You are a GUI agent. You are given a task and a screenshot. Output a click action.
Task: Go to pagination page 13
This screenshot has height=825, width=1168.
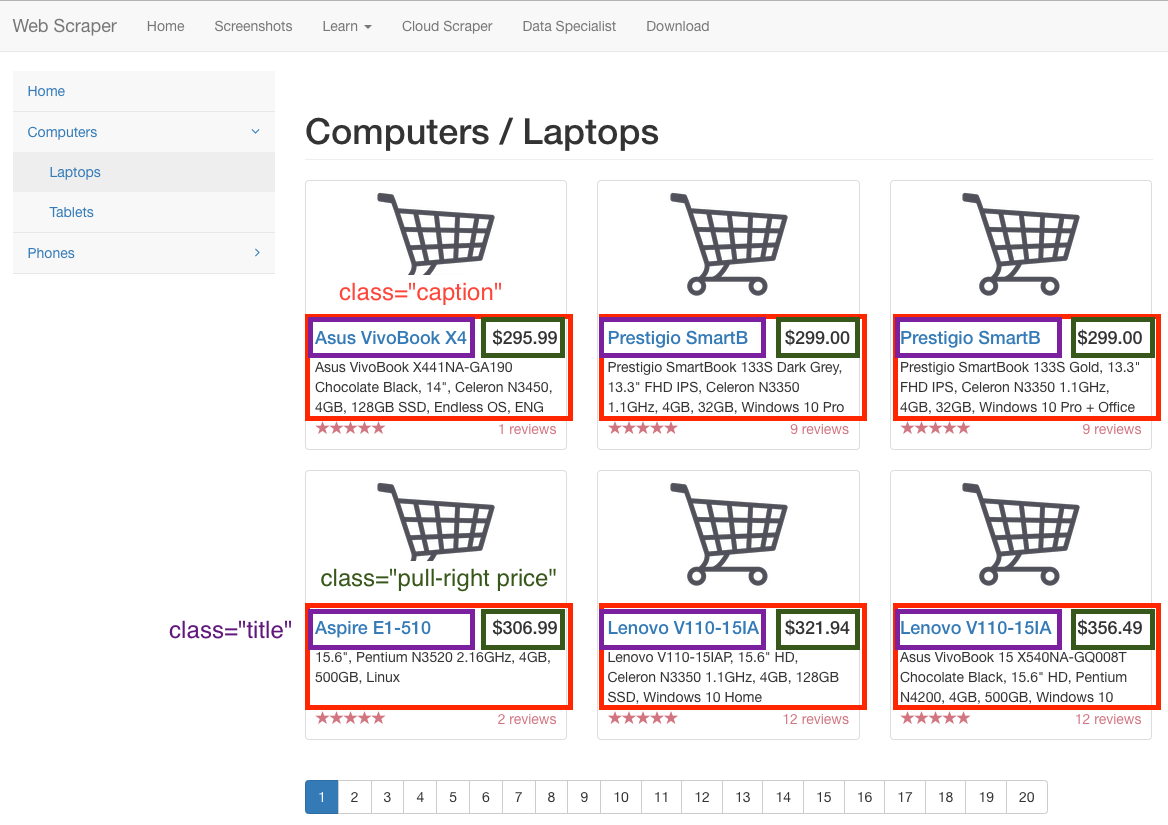click(x=743, y=797)
